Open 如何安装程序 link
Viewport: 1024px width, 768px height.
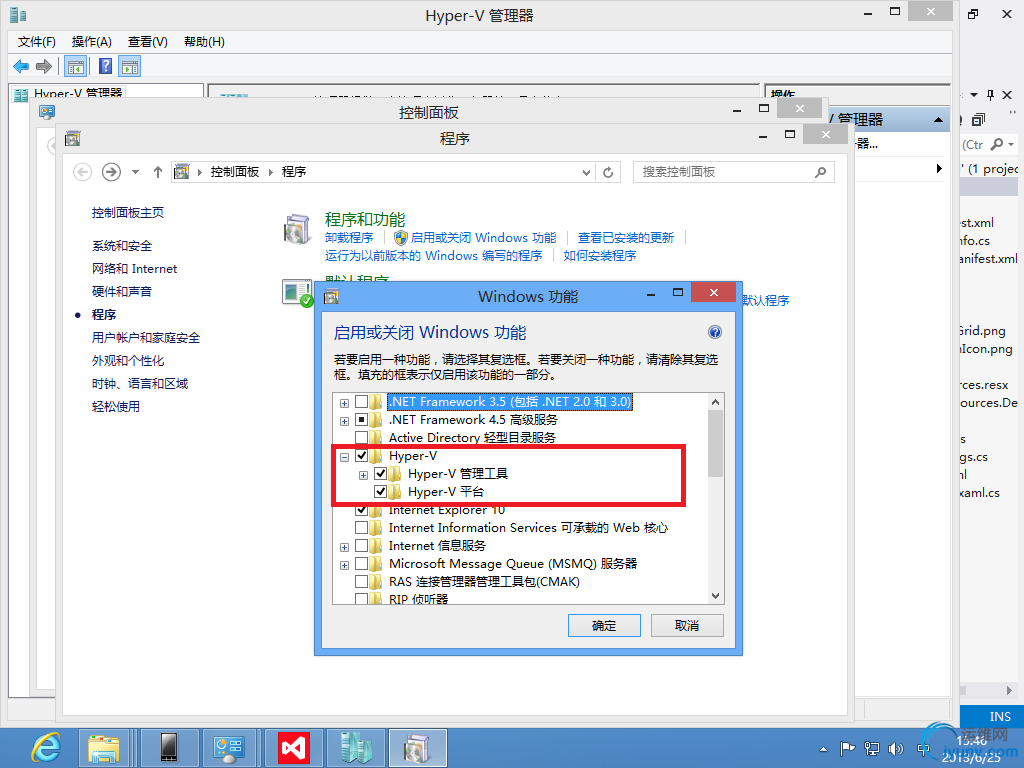(600, 255)
